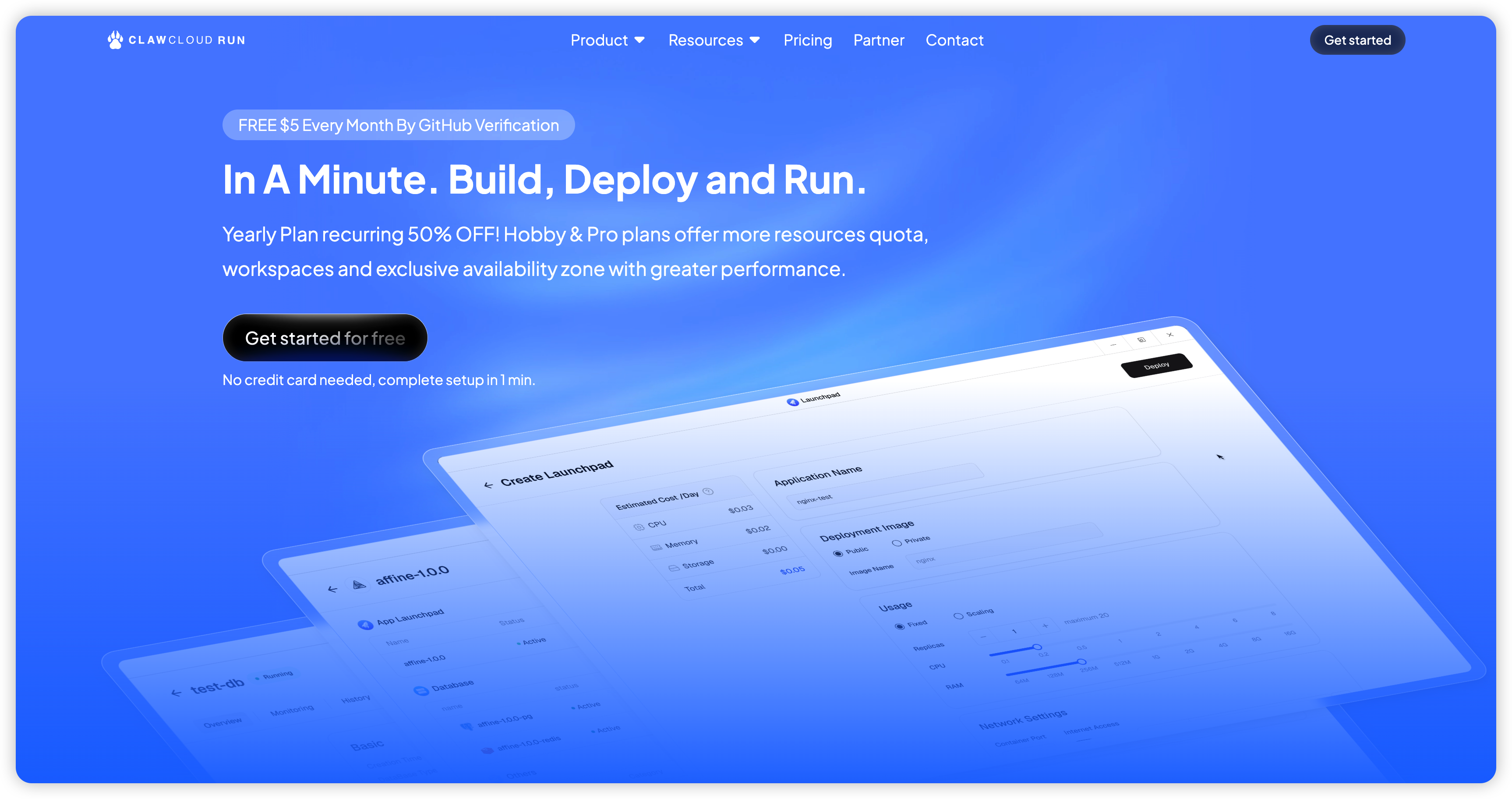Click the "$0.05" total cost value

pos(792,571)
